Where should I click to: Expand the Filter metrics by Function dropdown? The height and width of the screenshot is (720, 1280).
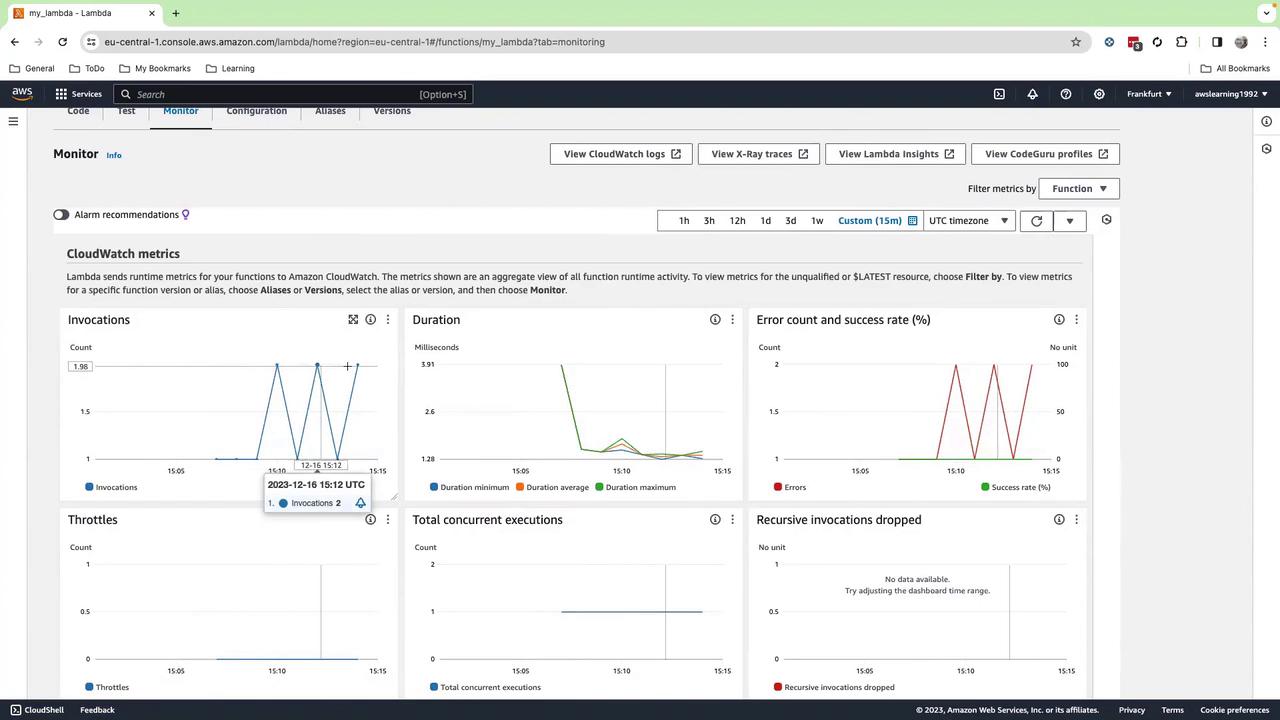[x=1078, y=189]
